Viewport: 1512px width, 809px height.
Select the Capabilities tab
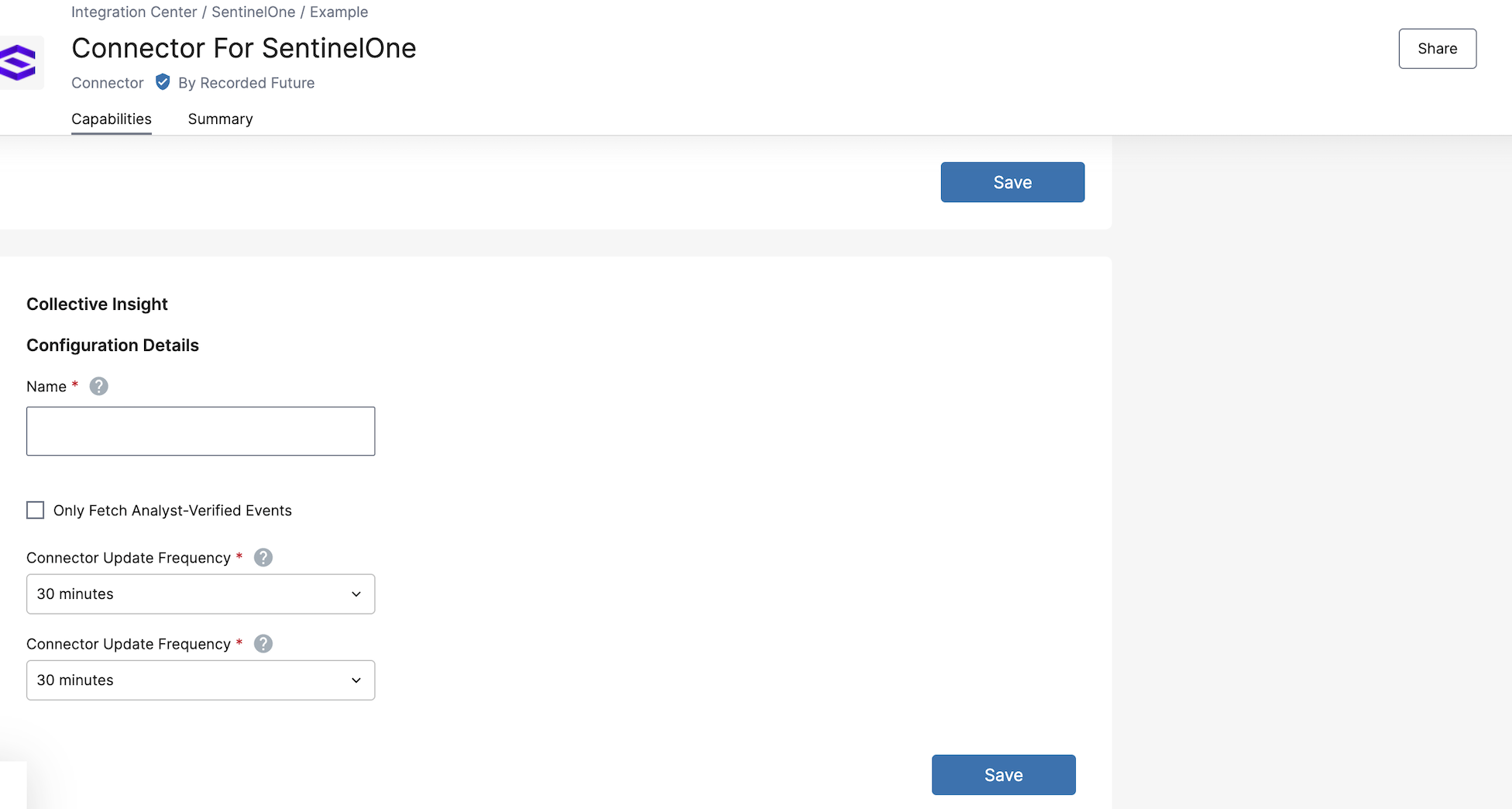[112, 119]
